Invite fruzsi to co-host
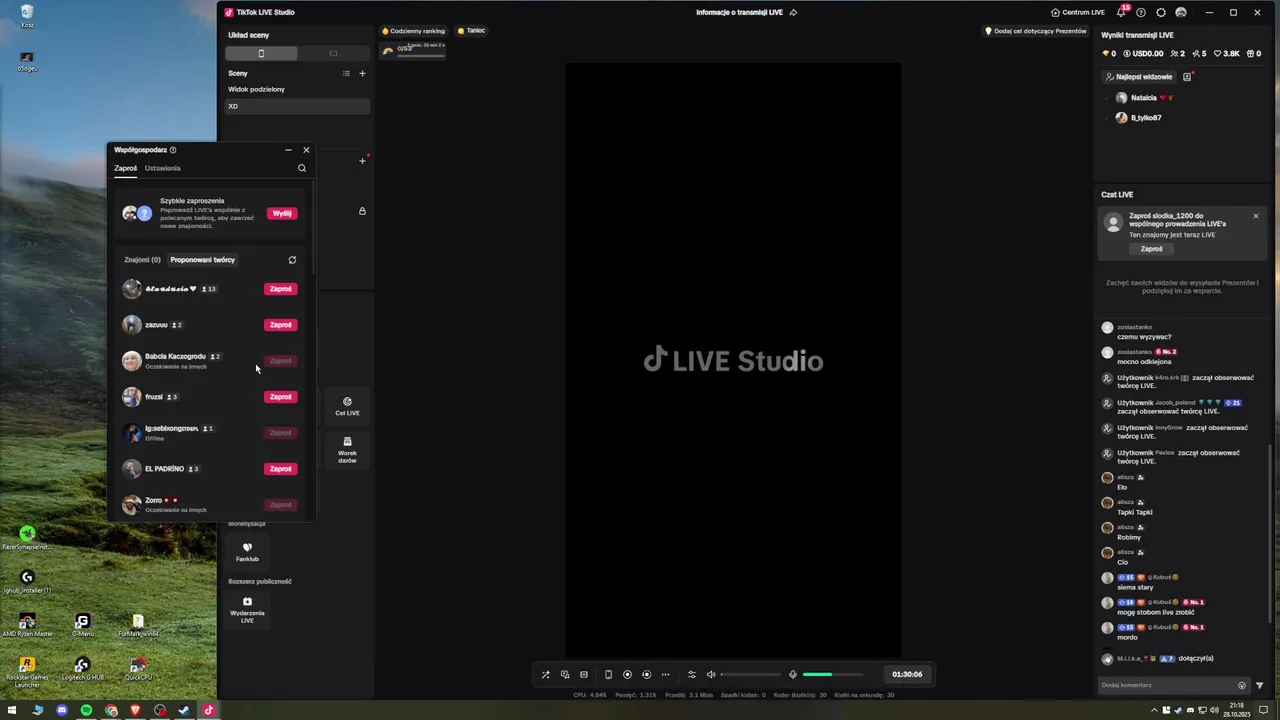The image size is (1280, 720). pos(280,397)
